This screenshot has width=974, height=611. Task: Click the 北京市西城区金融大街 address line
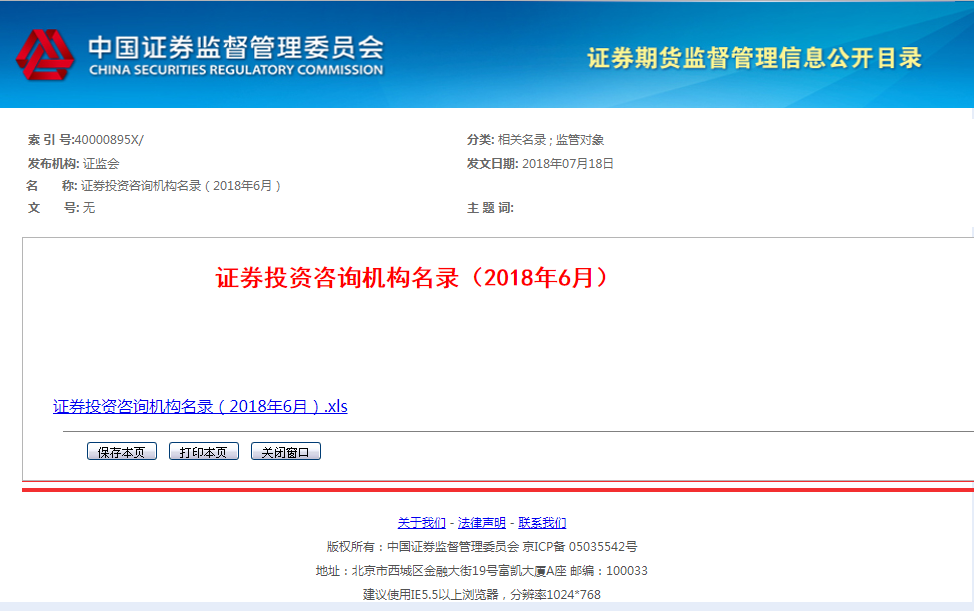pos(482,571)
